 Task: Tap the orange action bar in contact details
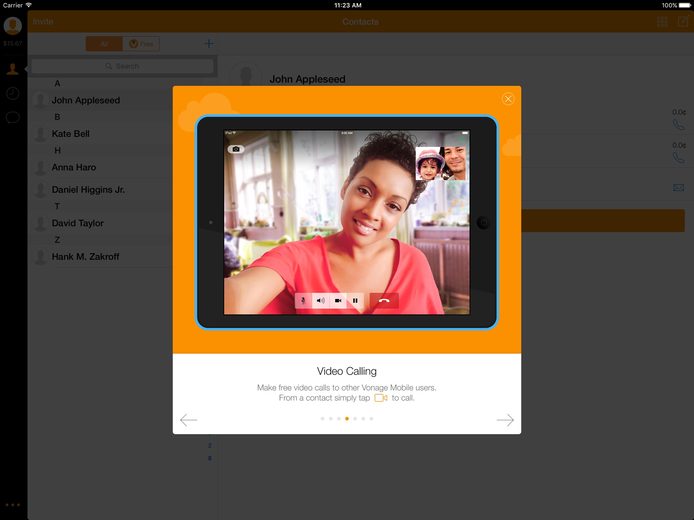603,220
